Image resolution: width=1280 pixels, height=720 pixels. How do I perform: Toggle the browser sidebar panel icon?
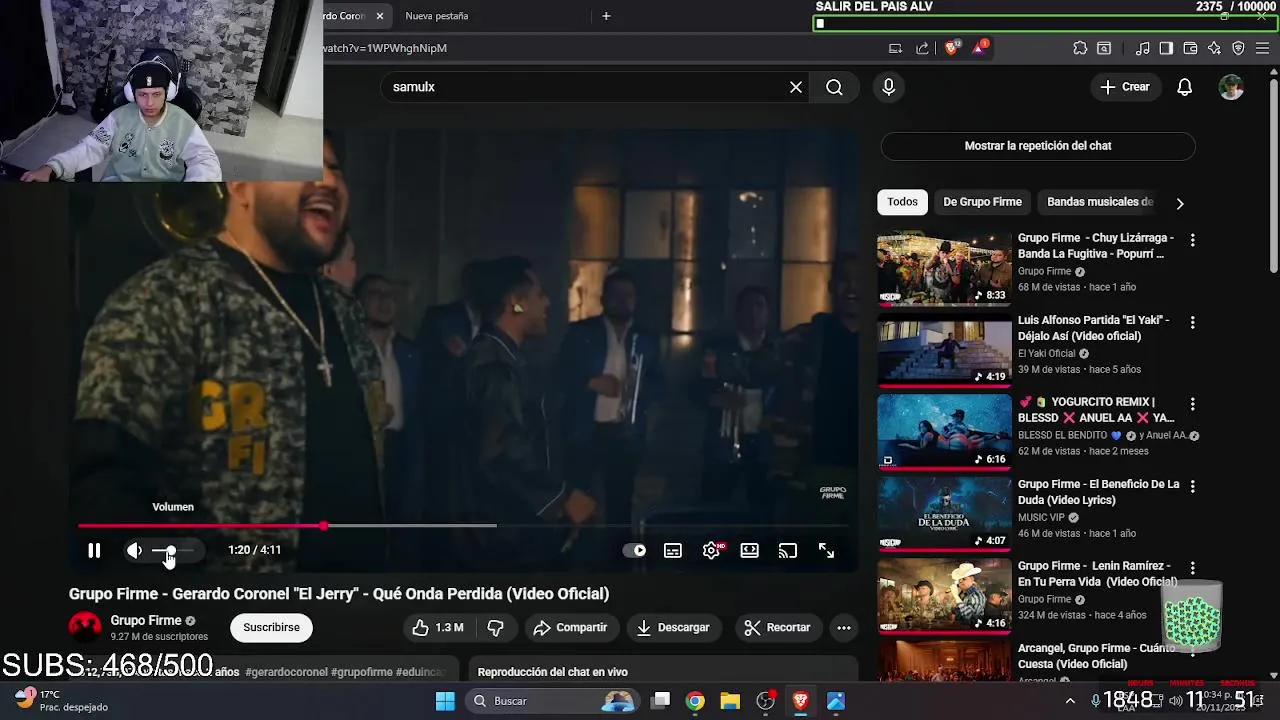1166,48
